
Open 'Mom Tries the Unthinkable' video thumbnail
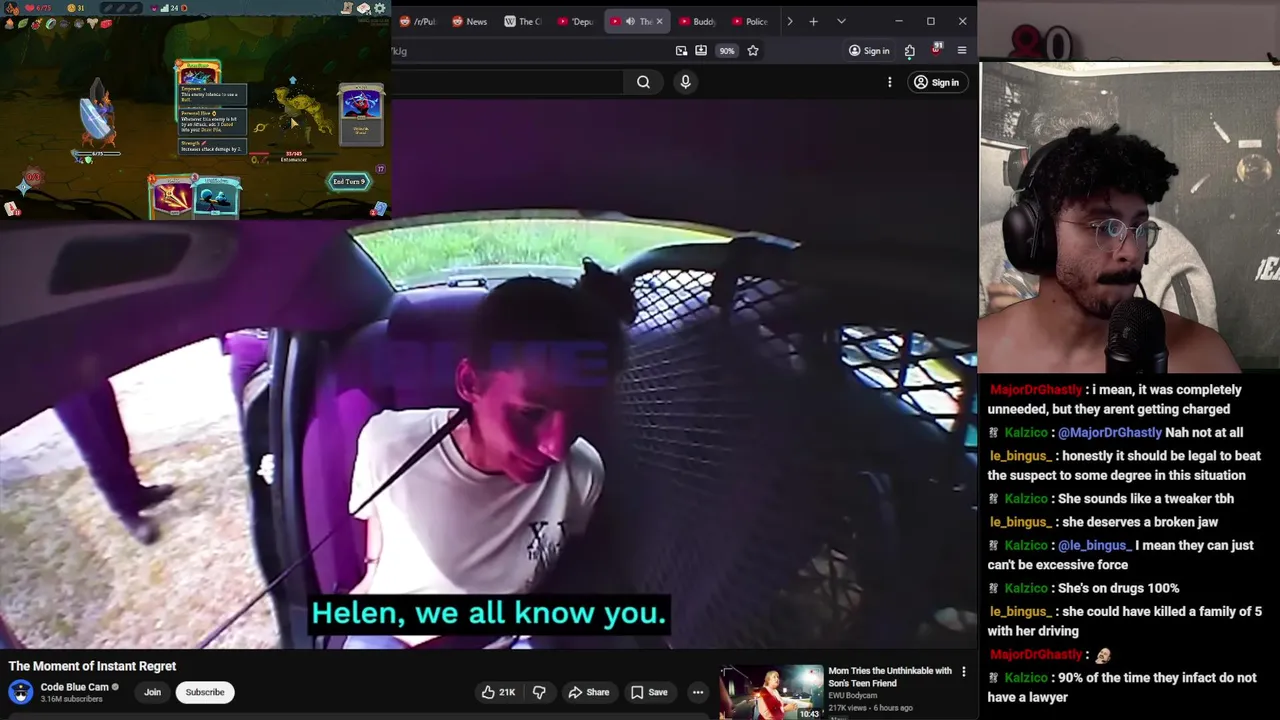click(771, 692)
